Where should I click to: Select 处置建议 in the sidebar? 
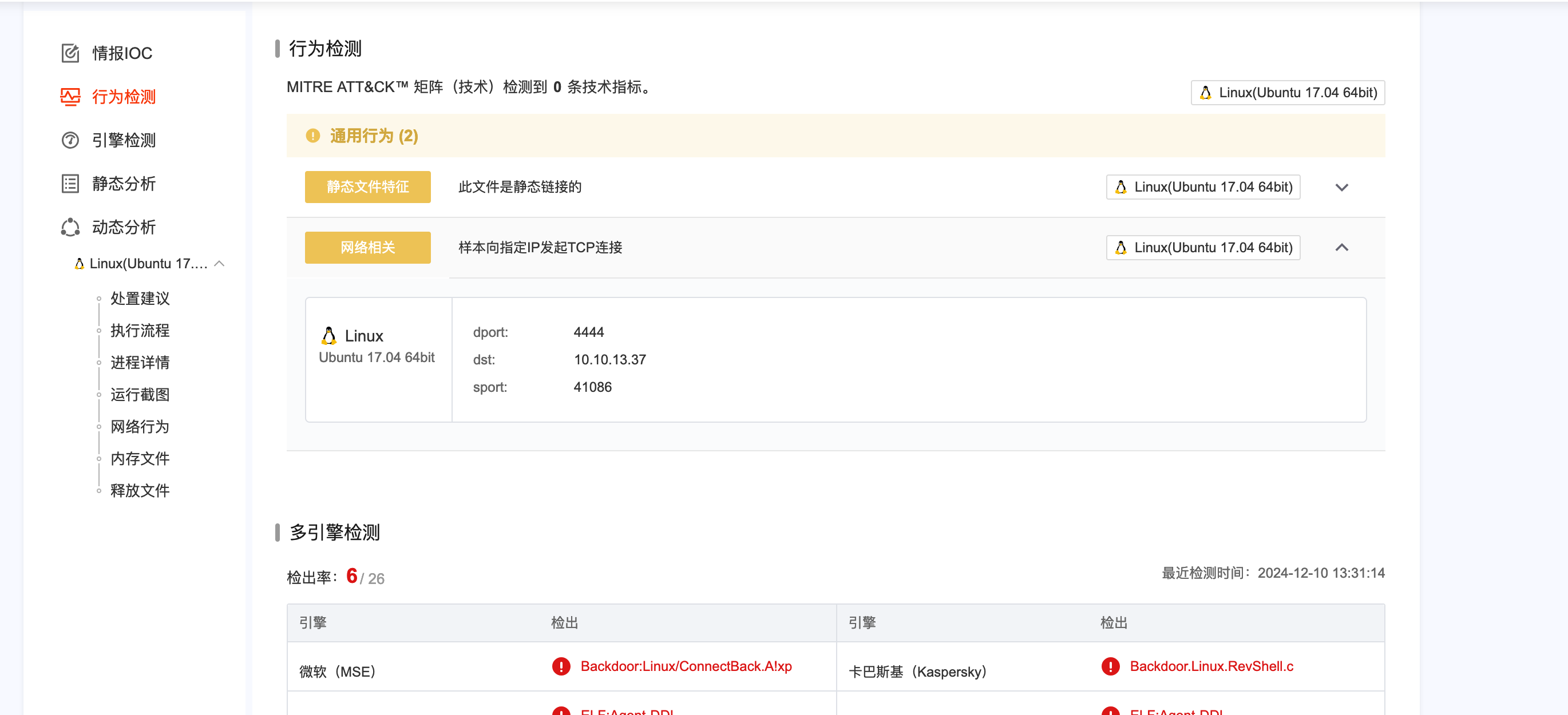click(x=140, y=298)
